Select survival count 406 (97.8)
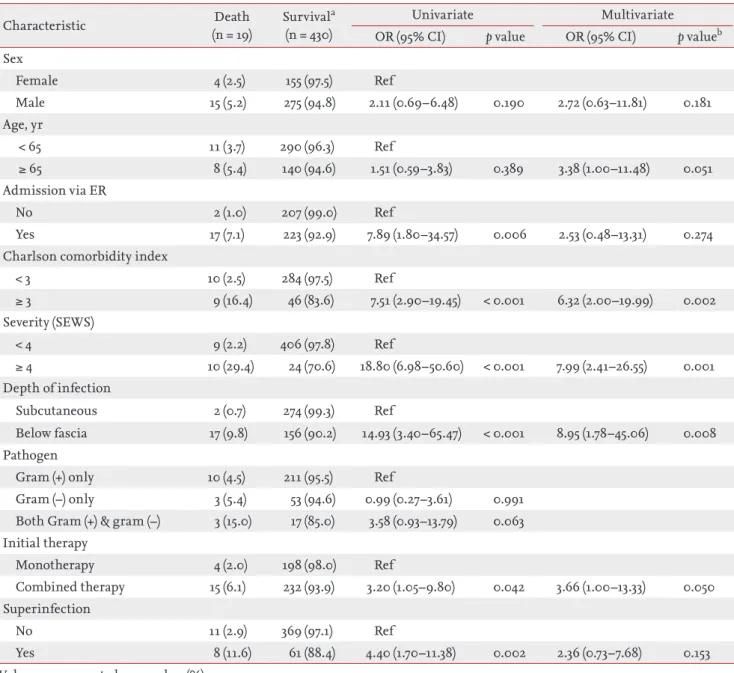Viewport: 734px width, 673px height. click(x=308, y=345)
